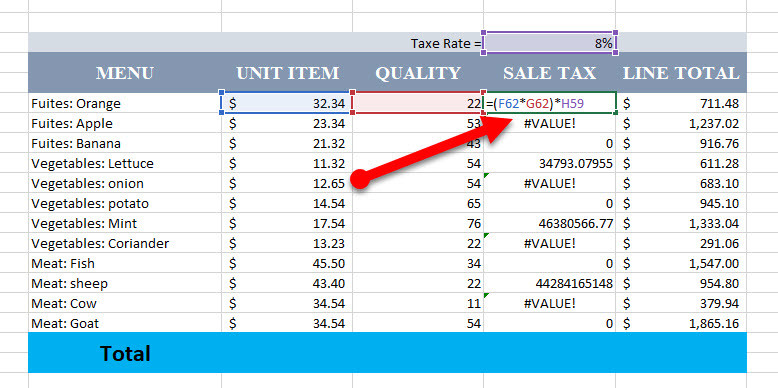Click the formula cell =(F62*G62)*H59
The image size is (778, 388).
pos(550,103)
